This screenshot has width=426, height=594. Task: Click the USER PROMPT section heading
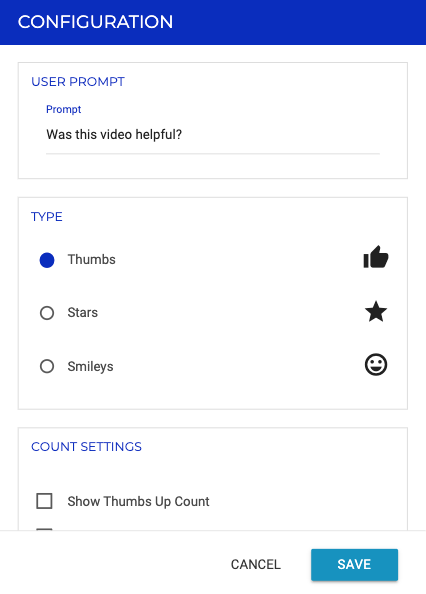(x=78, y=82)
